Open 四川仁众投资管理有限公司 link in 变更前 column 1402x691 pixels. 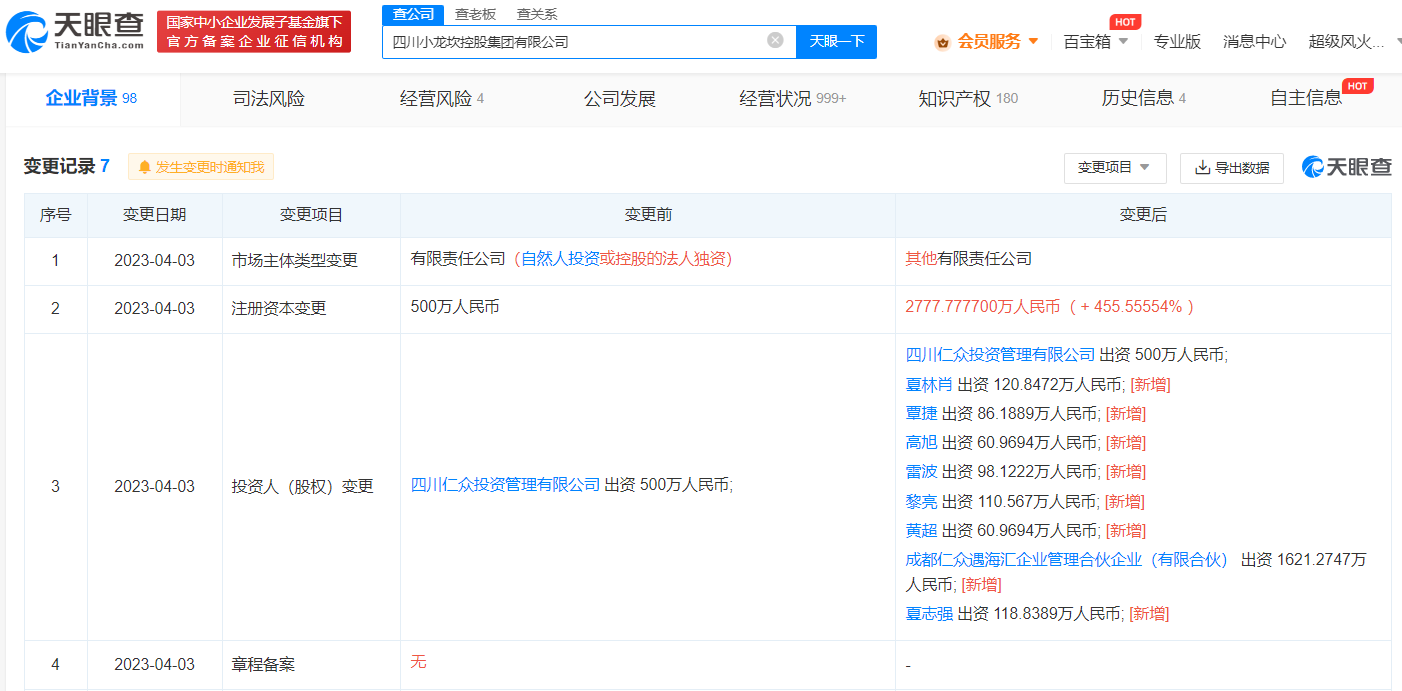coord(506,485)
